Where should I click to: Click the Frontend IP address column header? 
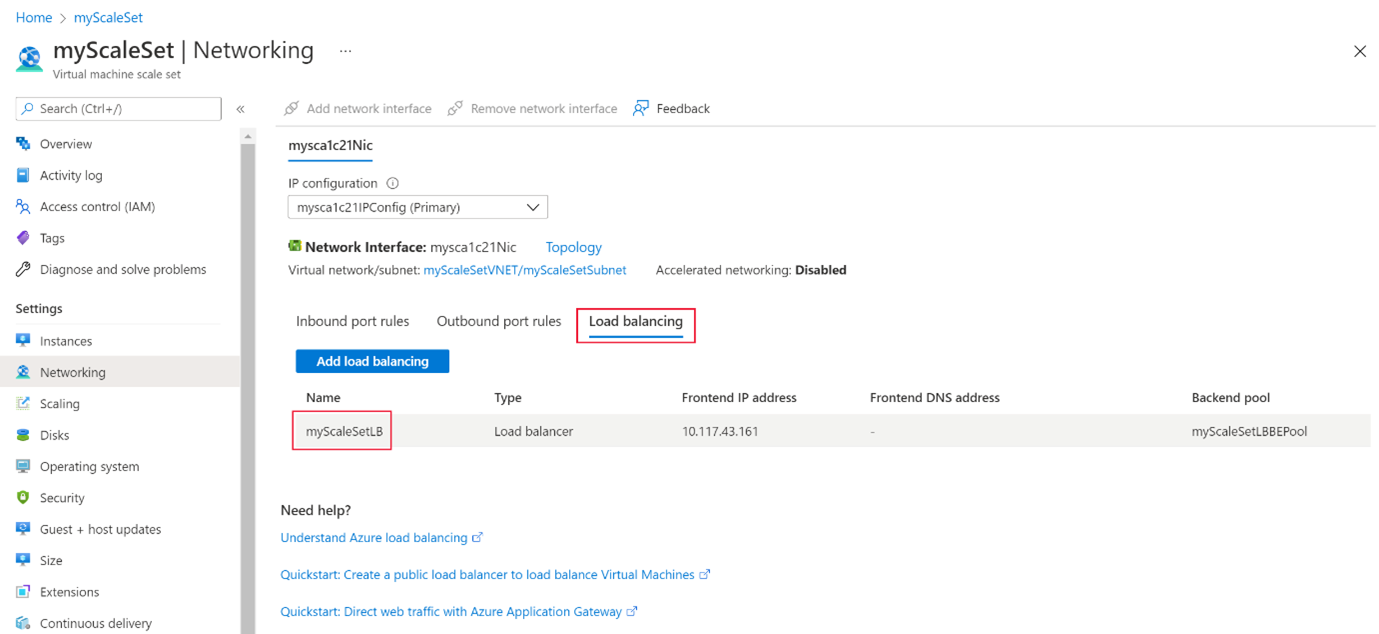tap(739, 398)
